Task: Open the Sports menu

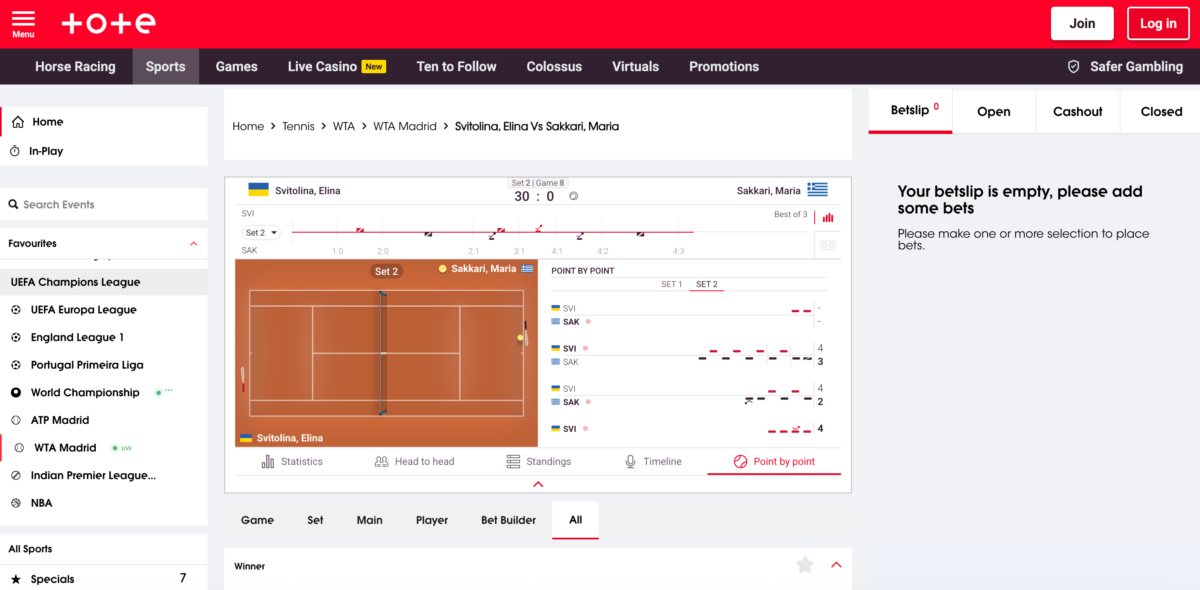Action: point(165,67)
